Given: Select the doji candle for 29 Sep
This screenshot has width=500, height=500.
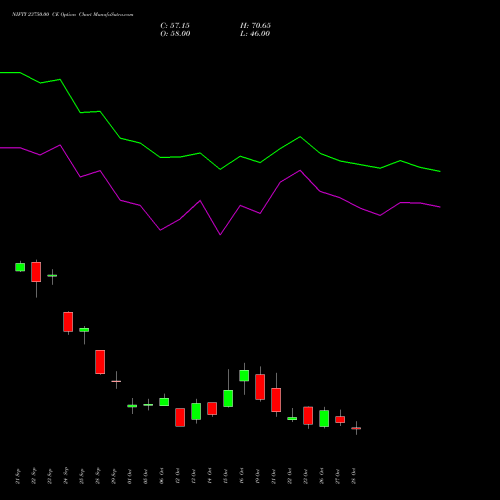Looking at the screenshot, I should (116, 381).
